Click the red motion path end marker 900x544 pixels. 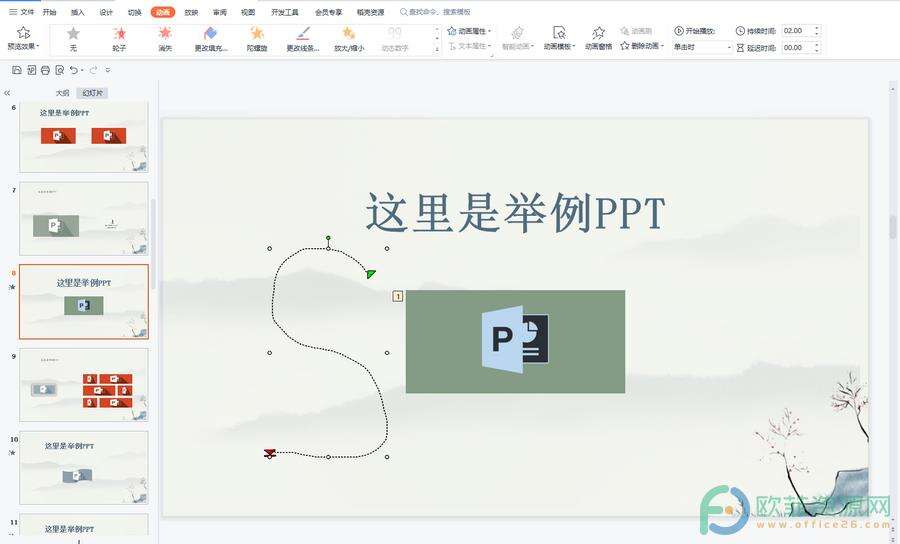pyautogui.click(x=270, y=453)
